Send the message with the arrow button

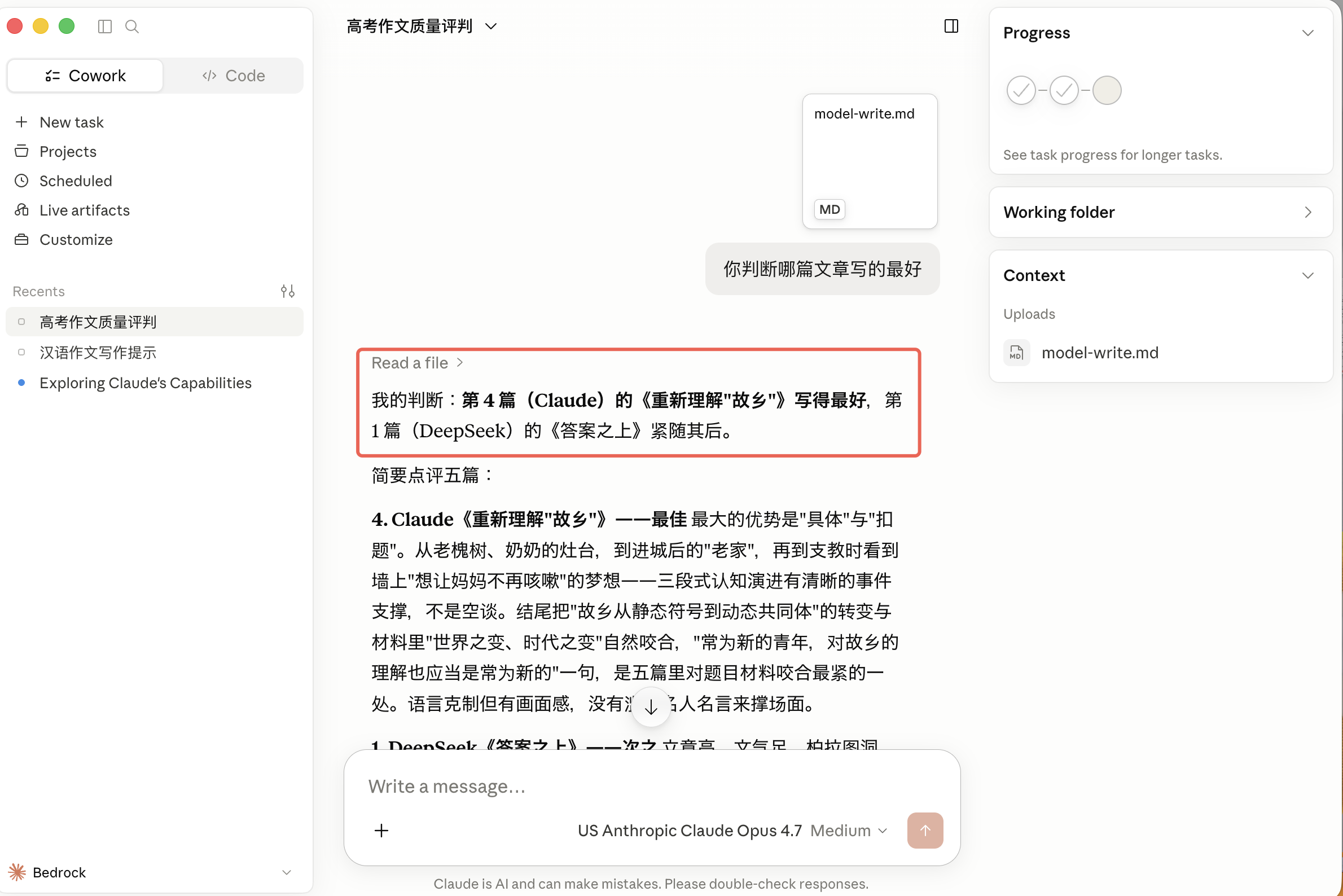925,831
